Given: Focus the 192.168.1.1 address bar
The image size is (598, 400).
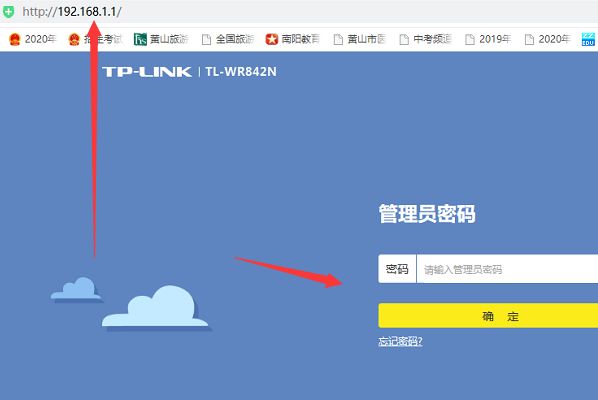Looking at the screenshot, I should click(305, 11).
